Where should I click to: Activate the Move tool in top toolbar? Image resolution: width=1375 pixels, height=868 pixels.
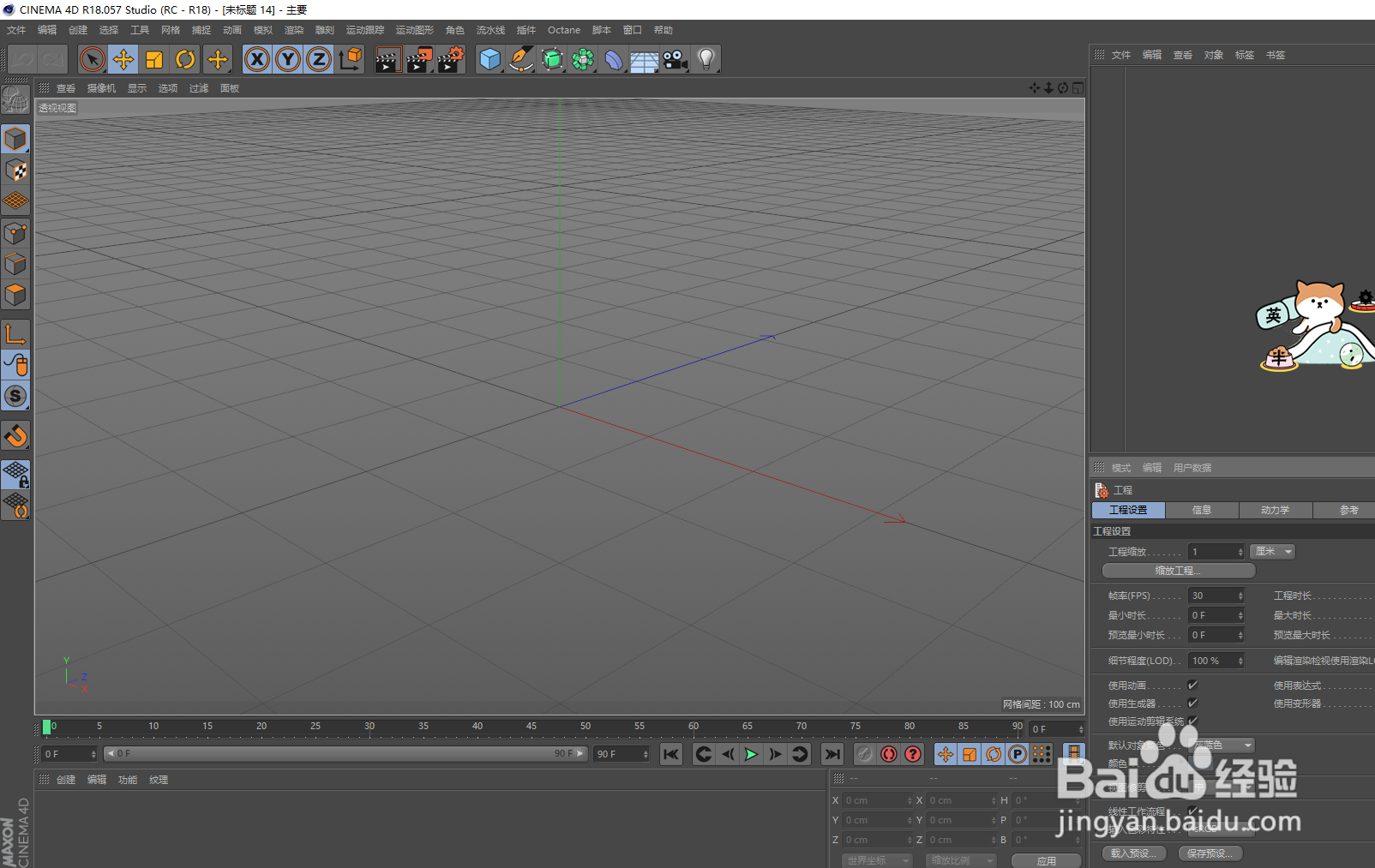(123, 60)
